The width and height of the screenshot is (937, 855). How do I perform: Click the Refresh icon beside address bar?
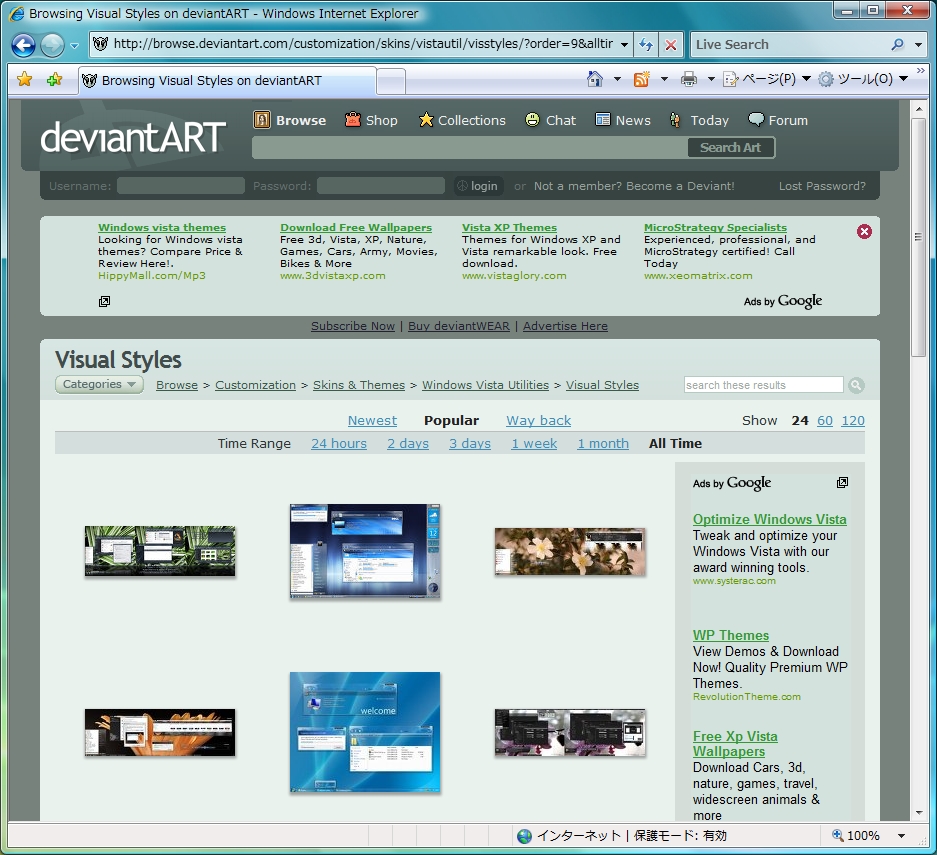(x=646, y=45)
